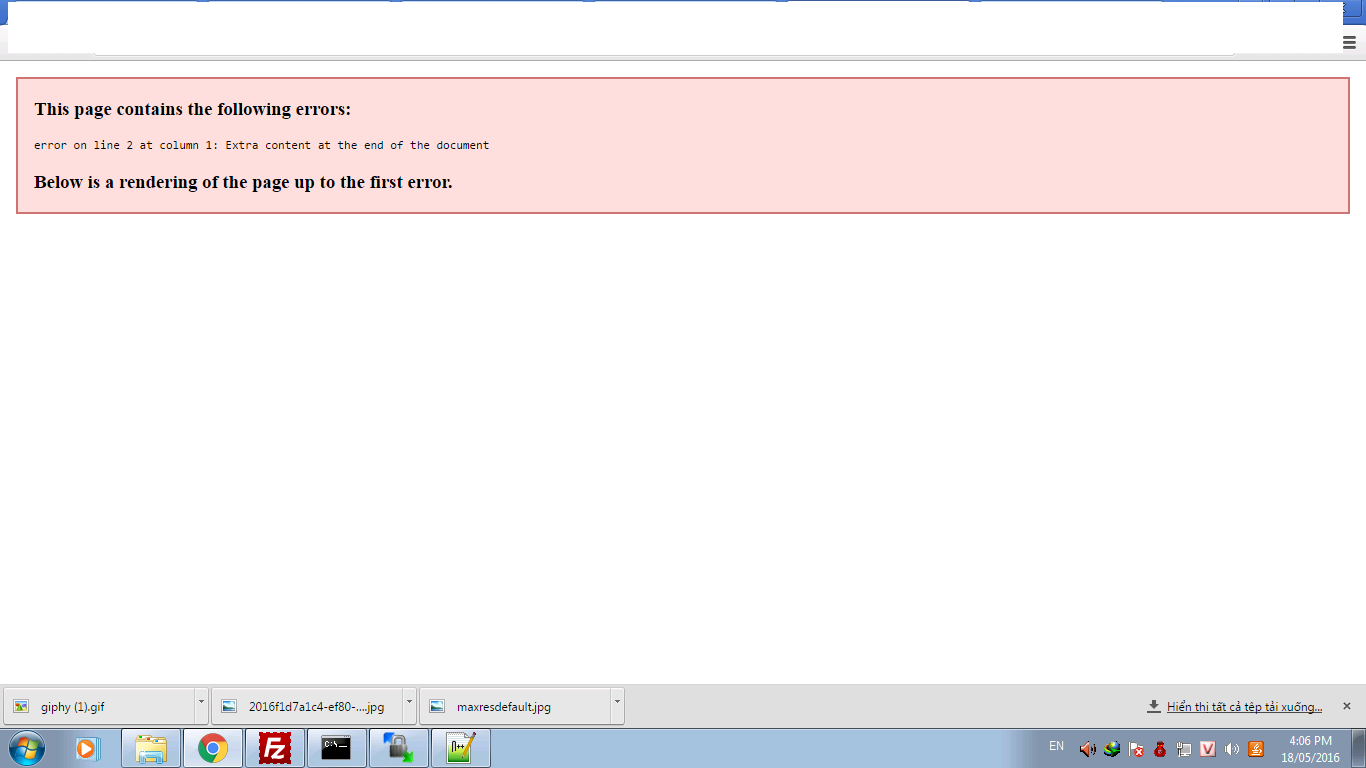This screenshot has width=1366, height=768.
Task: Open the Notepad++ taskbar window
Action: (460, 748)
